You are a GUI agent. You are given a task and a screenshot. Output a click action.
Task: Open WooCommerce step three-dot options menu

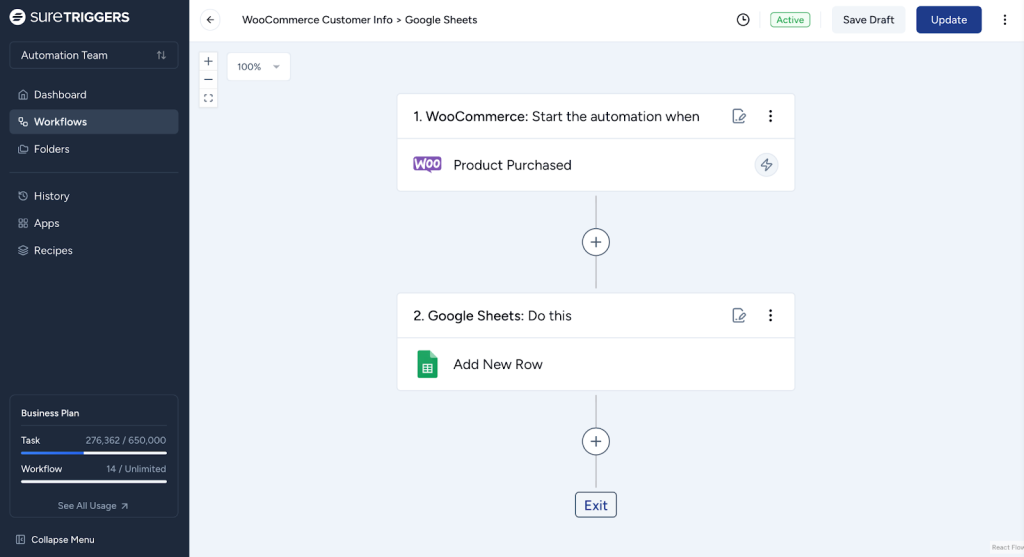coord(770,116)
